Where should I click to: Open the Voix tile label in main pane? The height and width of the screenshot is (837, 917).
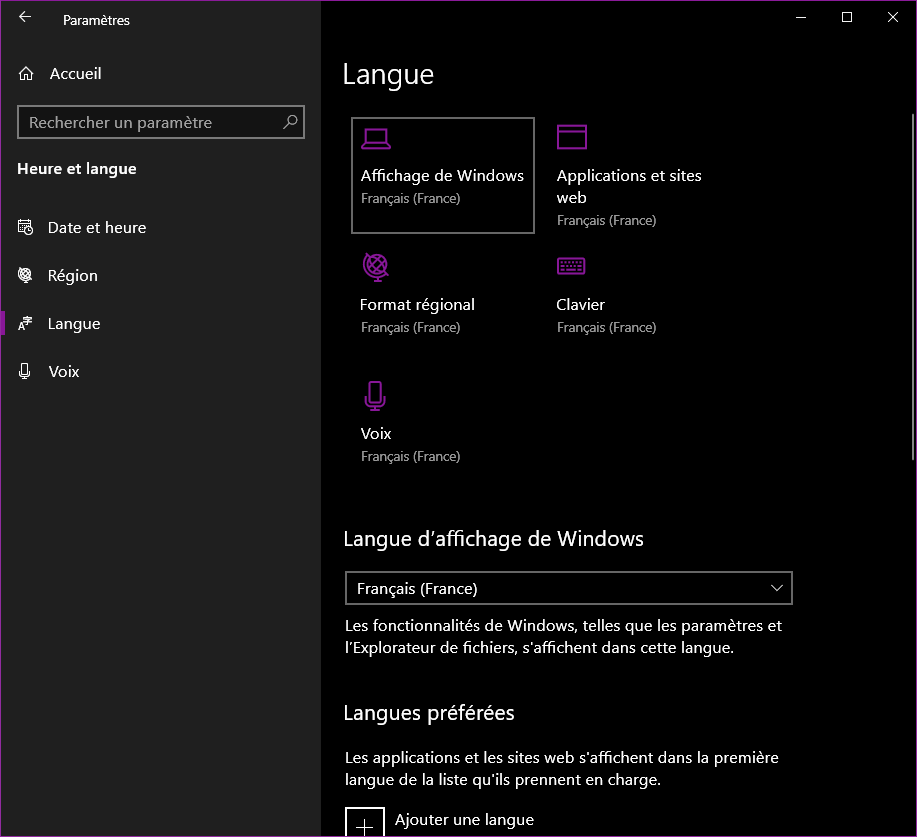375,433
